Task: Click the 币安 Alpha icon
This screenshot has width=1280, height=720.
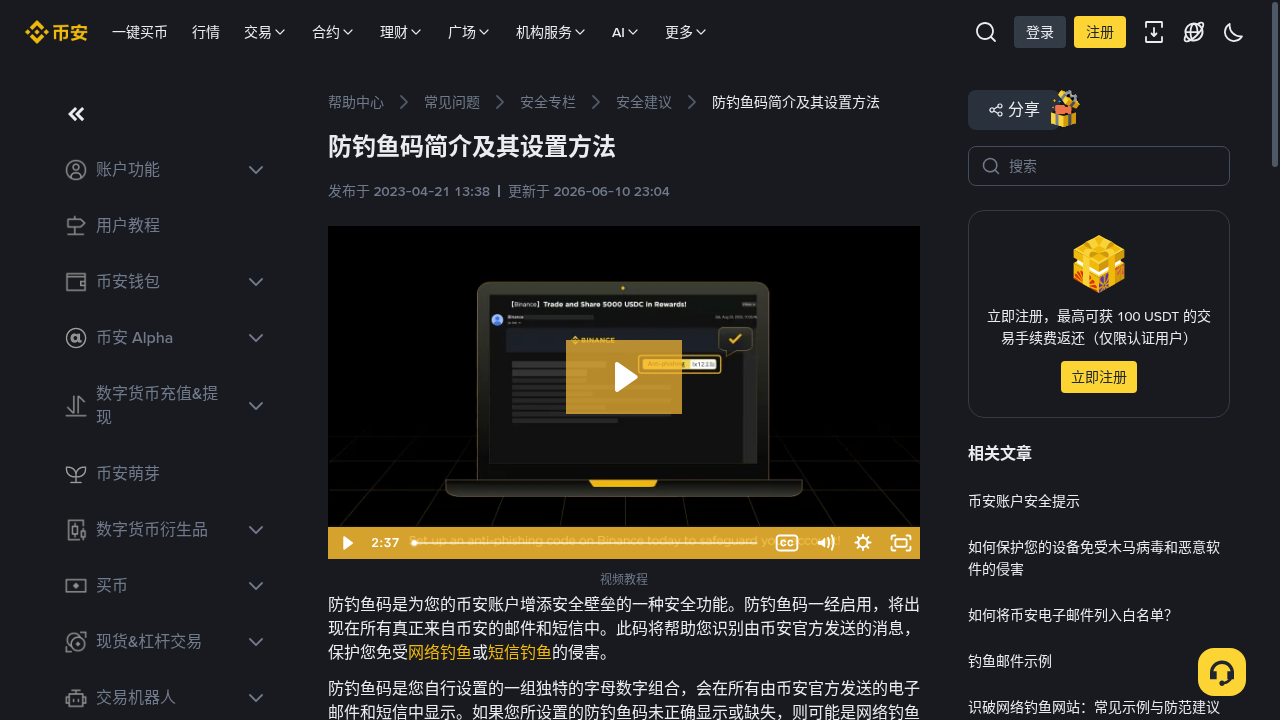Action: pos(76,338)
